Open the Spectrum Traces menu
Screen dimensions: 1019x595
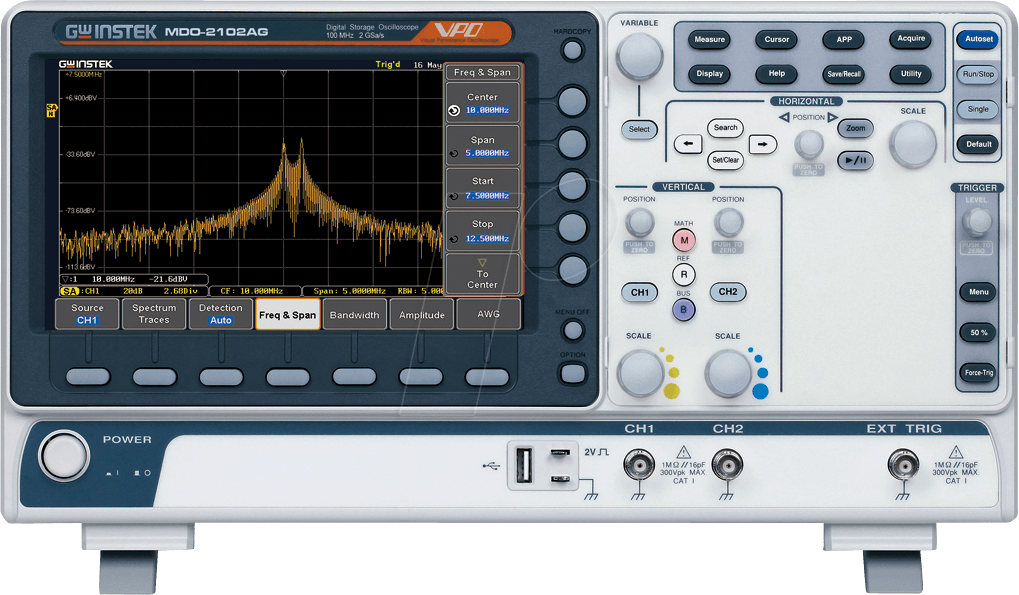(x=153, y=313)
